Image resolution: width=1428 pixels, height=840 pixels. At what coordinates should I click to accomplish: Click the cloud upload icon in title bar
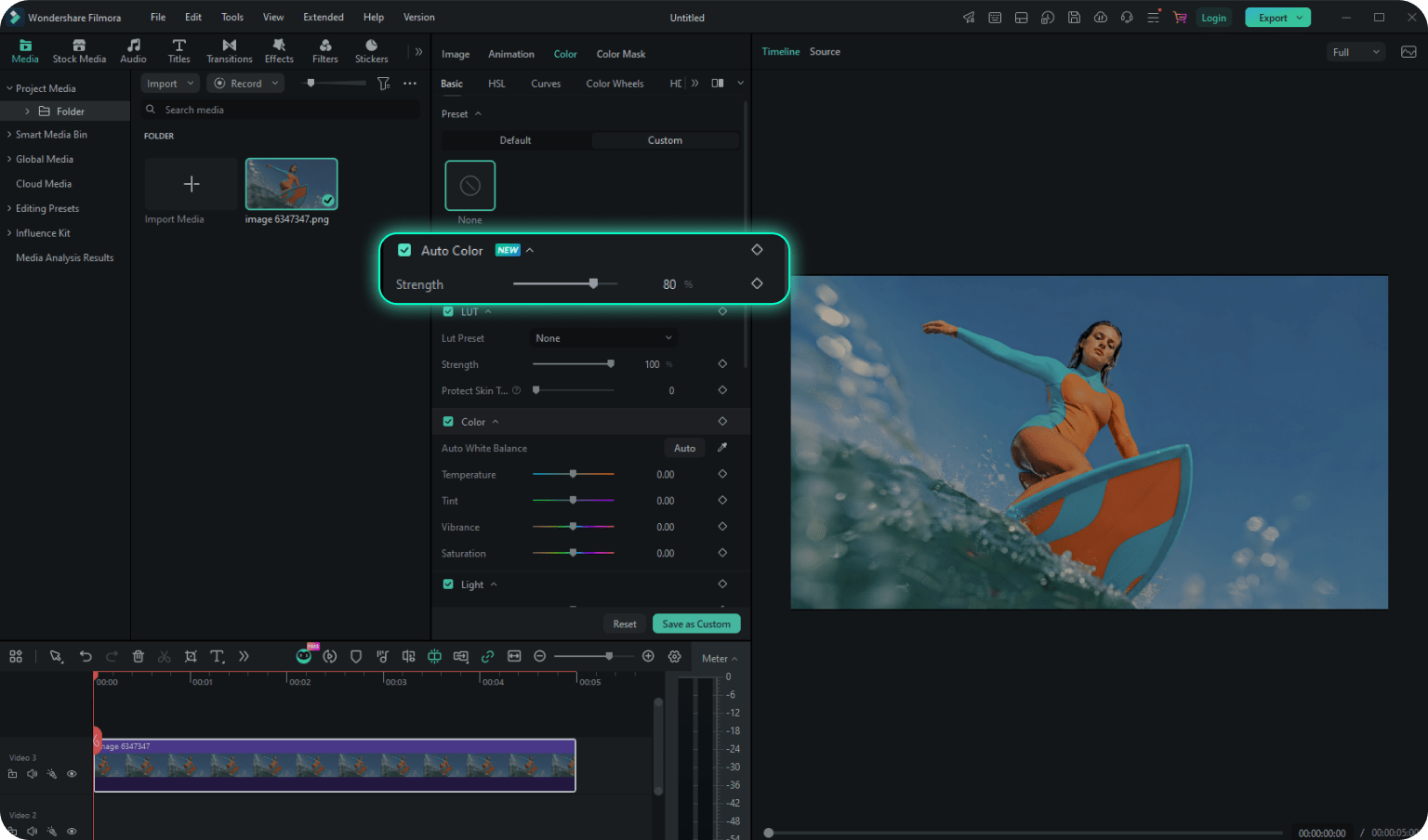click(1101, 18)
